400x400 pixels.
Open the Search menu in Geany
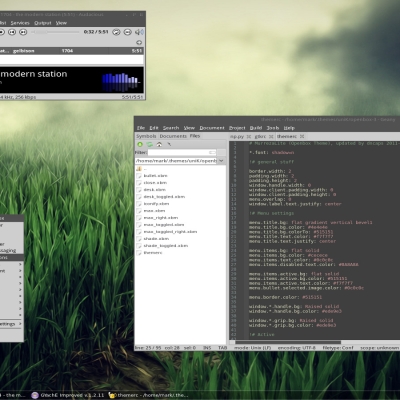pyautogui.click(x=171, y=128)
